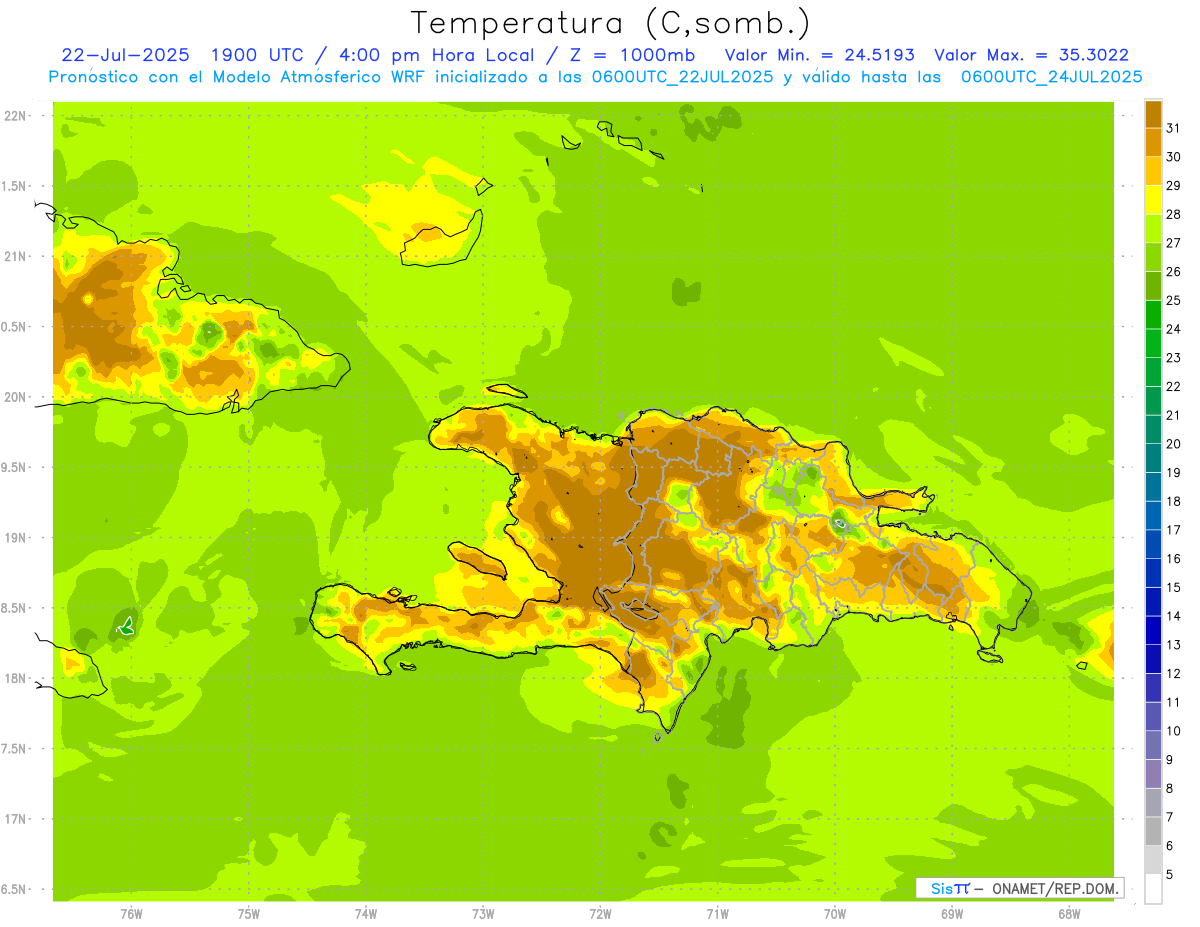Viewport: 1200px width, 927px height.
Task: Select the Valor Max. = 35.3022 value
Action: pyautogui.click(x=1031, y=55)
